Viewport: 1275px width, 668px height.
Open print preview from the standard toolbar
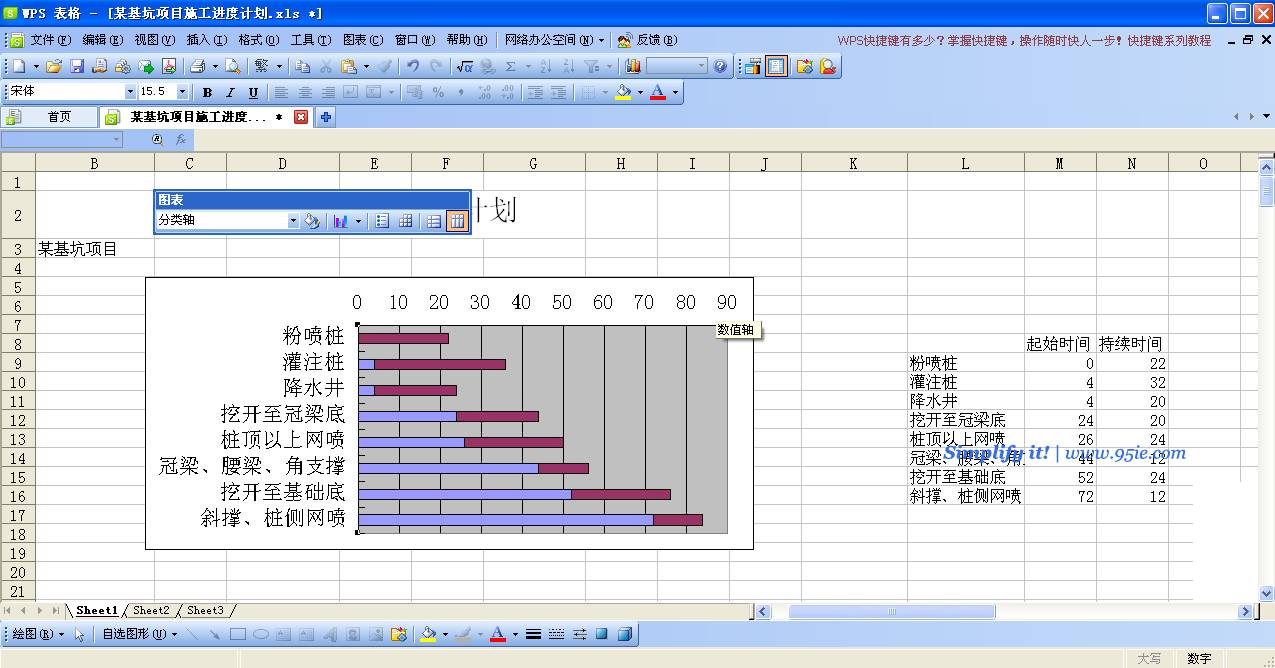click(x=232, y=67)
